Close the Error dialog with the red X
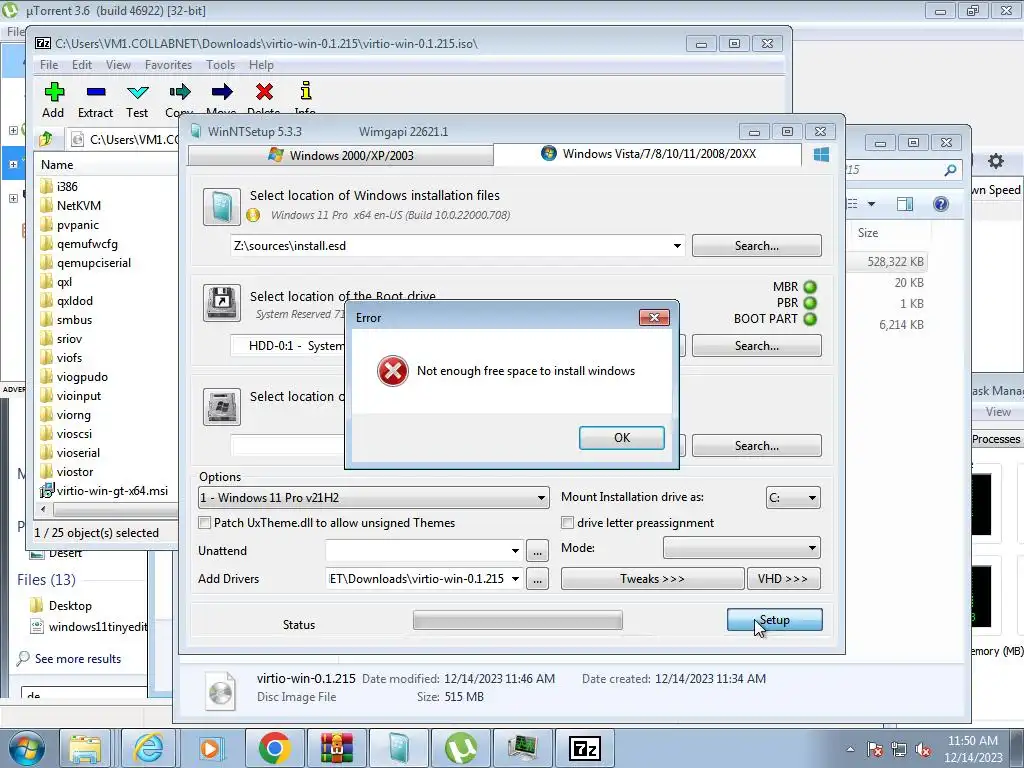The height and width of the screenshot is (768, 1024). (654, 317)
